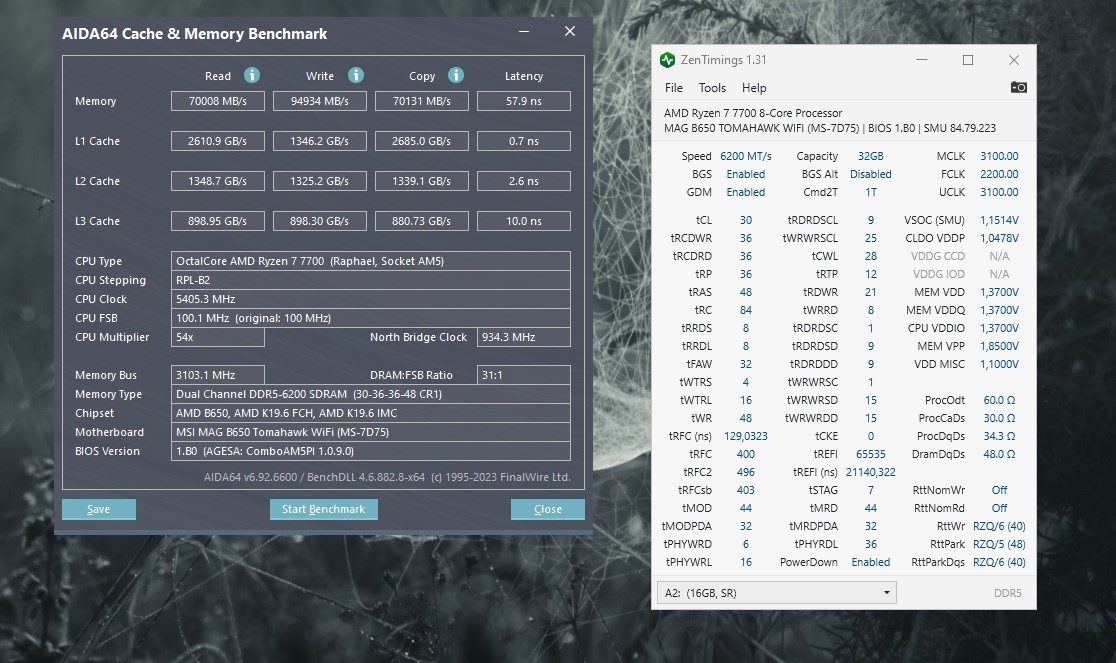
Task: Click the PowerDown value Enabled
Action: pos(870,562)
